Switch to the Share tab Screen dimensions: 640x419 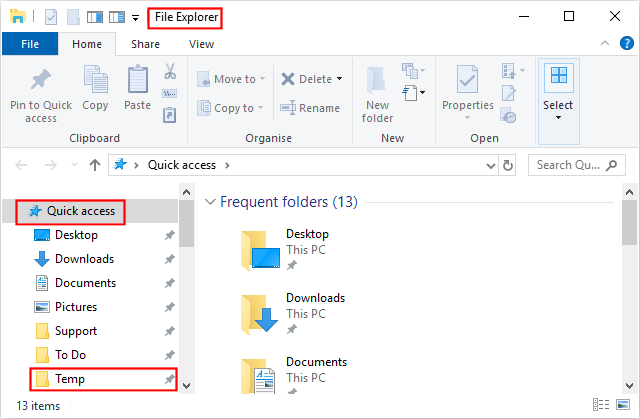pyautogui.click(x=145, y=44)
